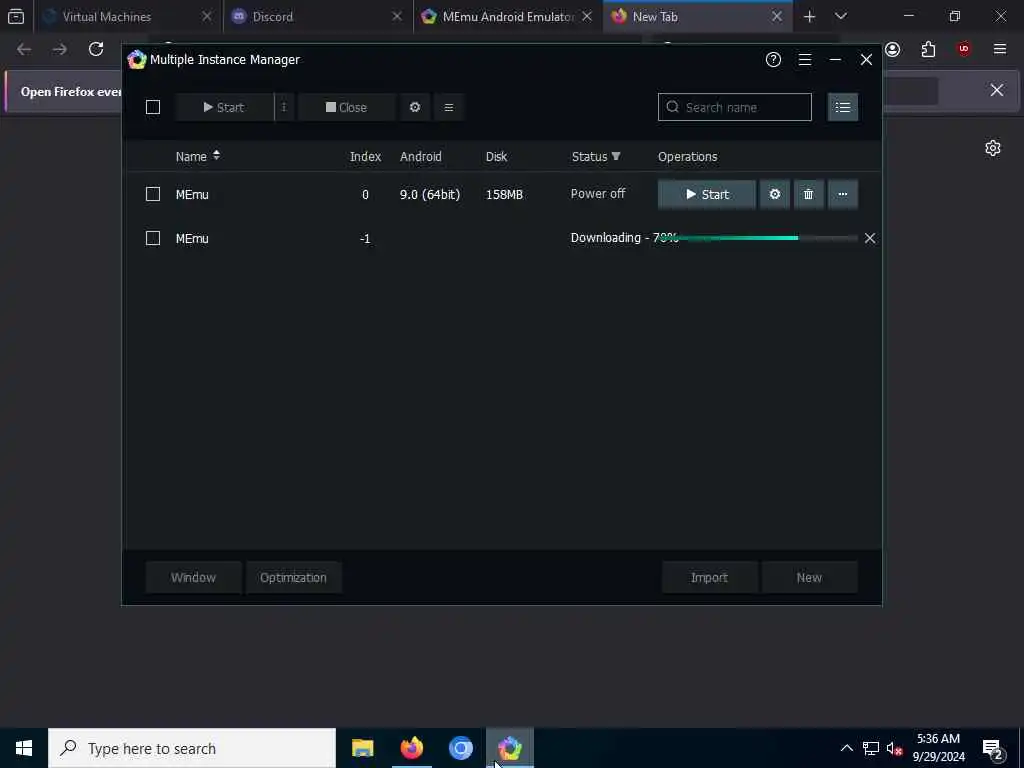This screenshot has width=1024, height=768.
Task: Open the Multiple Instance Manager hamburger menu
Action: [805, 59]
